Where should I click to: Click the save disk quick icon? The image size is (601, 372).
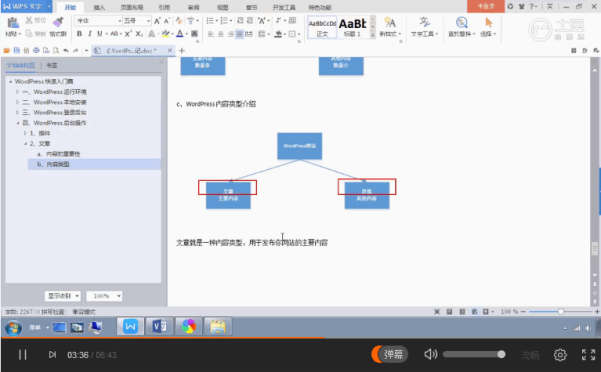[16, 51]
